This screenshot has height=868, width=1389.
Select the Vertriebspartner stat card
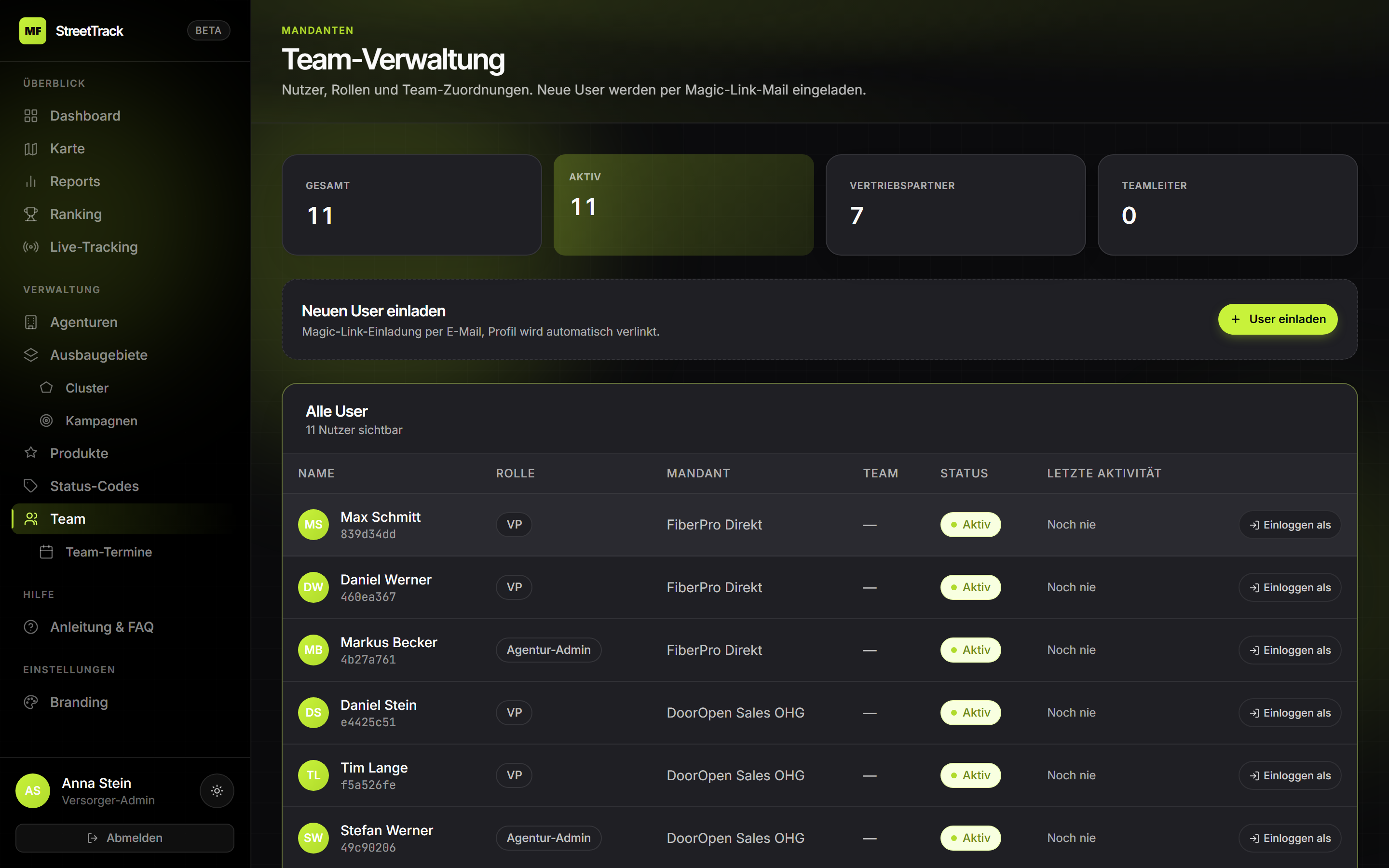click(955, 205)
